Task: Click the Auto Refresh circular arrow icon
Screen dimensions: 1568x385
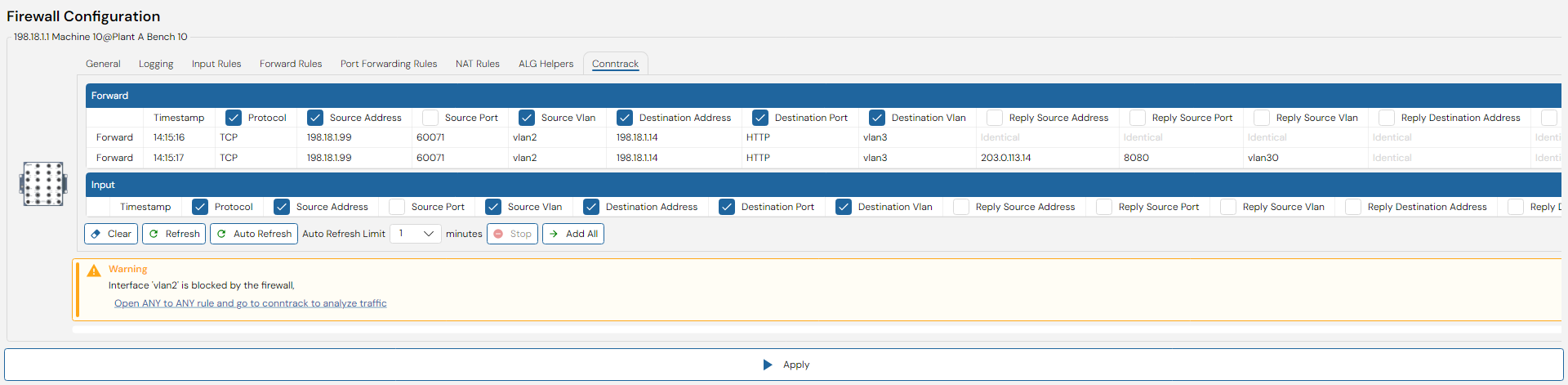Action: pyautogui.click(x=221, y=234)
